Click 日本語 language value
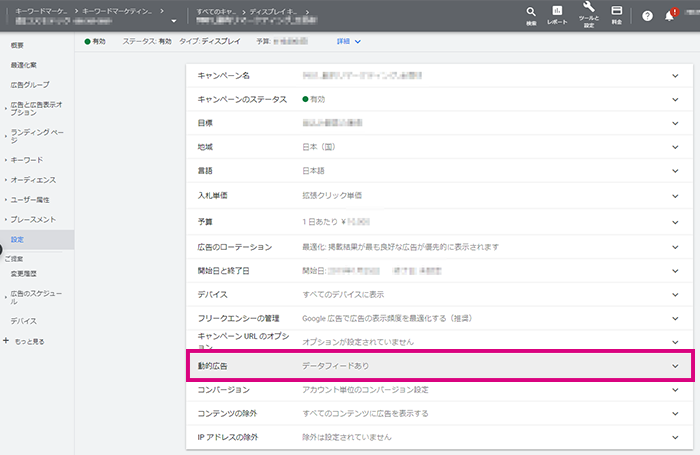Viewport: 700px width, 455px height. pyautogui.click(x=313, y=171)
